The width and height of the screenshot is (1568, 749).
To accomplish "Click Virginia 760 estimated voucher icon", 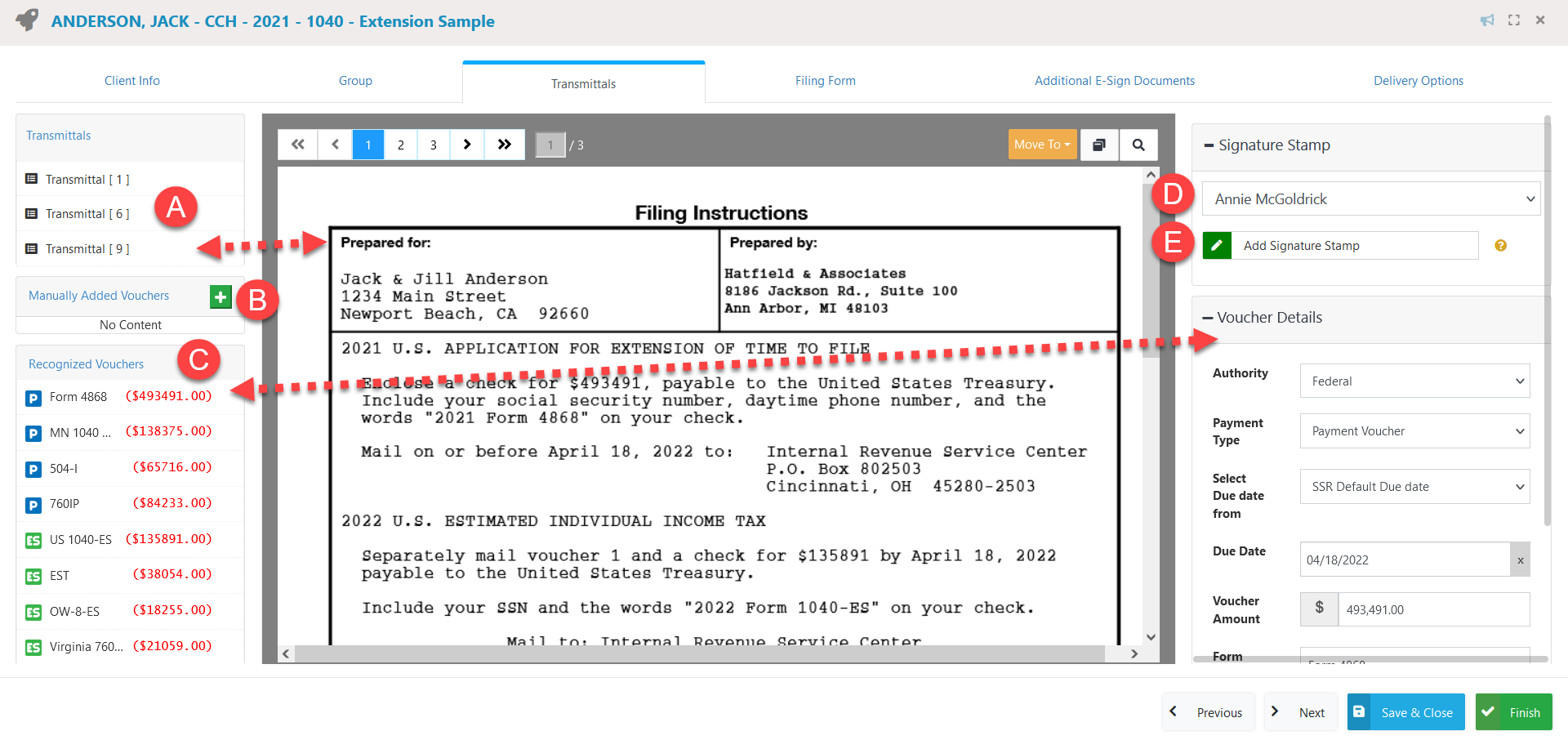I will (x=33, y=648).
